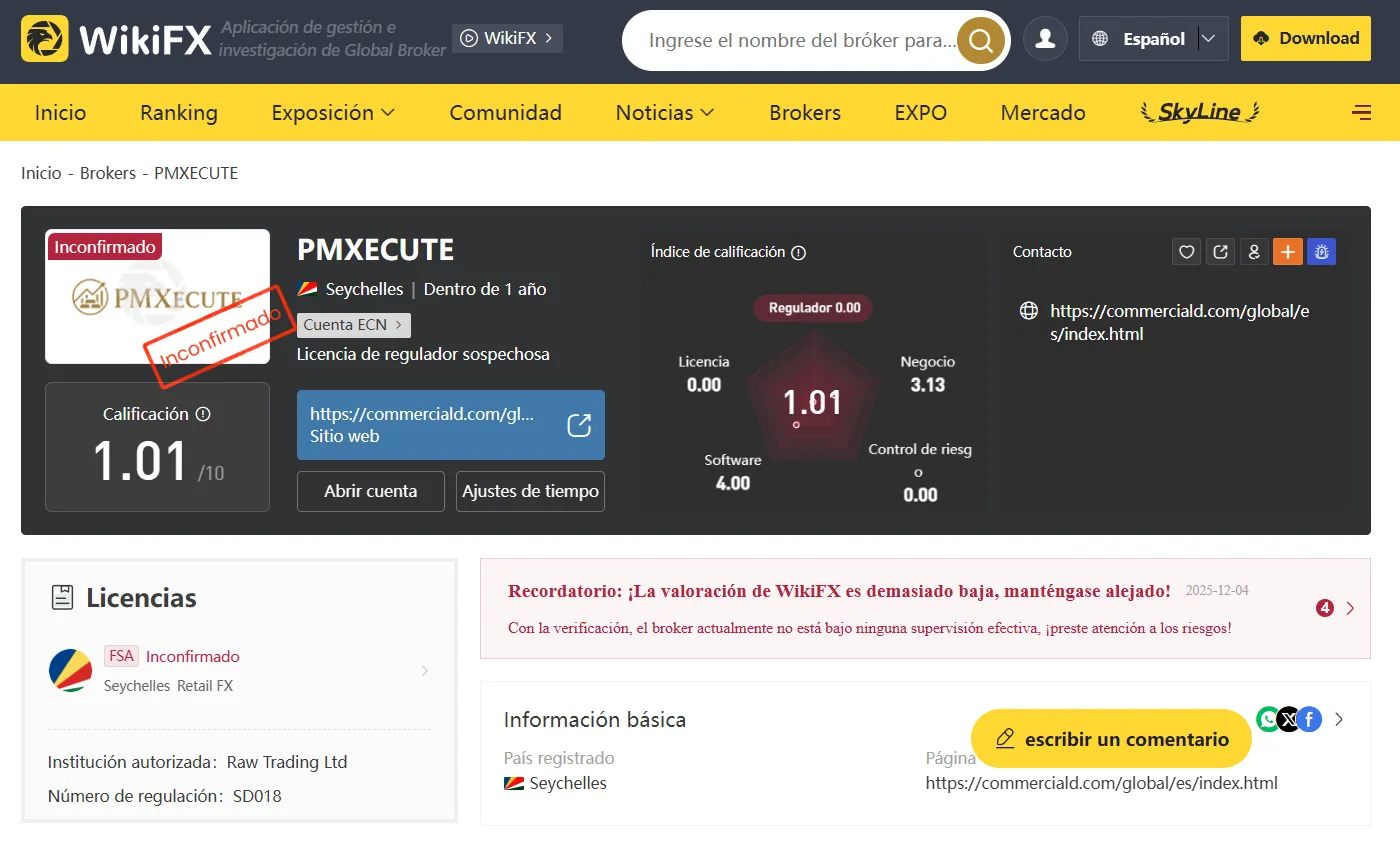Share via the WhatsApp icon
The height and width of the screenshot is (848, 1400).
point(1269,719)
